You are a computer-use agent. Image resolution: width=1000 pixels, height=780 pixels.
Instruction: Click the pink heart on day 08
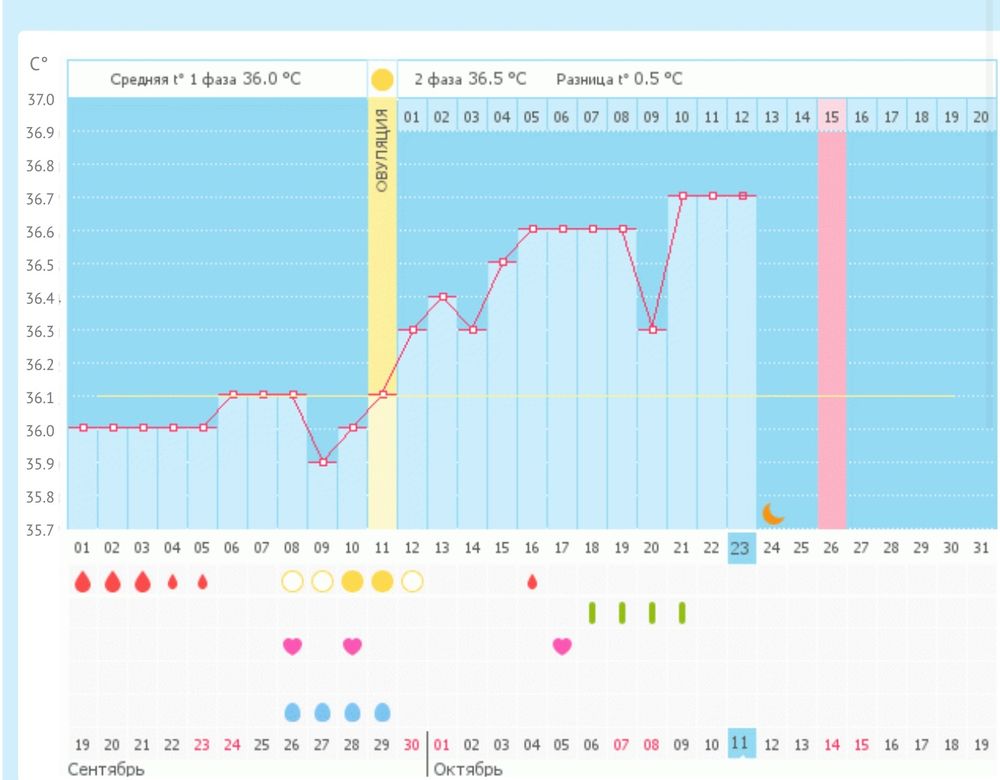click(292, 646)
